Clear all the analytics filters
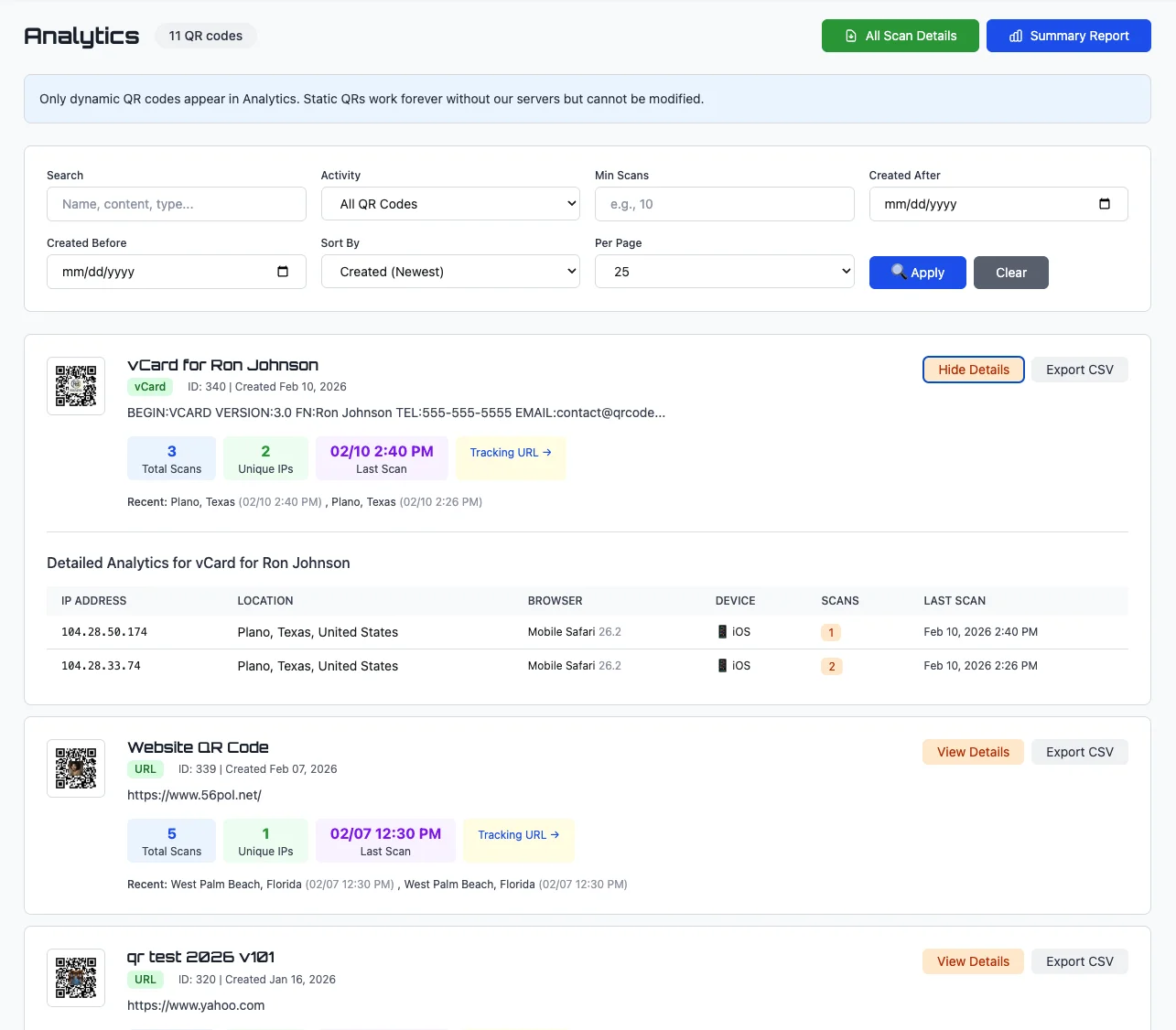This screenshot has width=1176, height=1030. coord(1010,273)
